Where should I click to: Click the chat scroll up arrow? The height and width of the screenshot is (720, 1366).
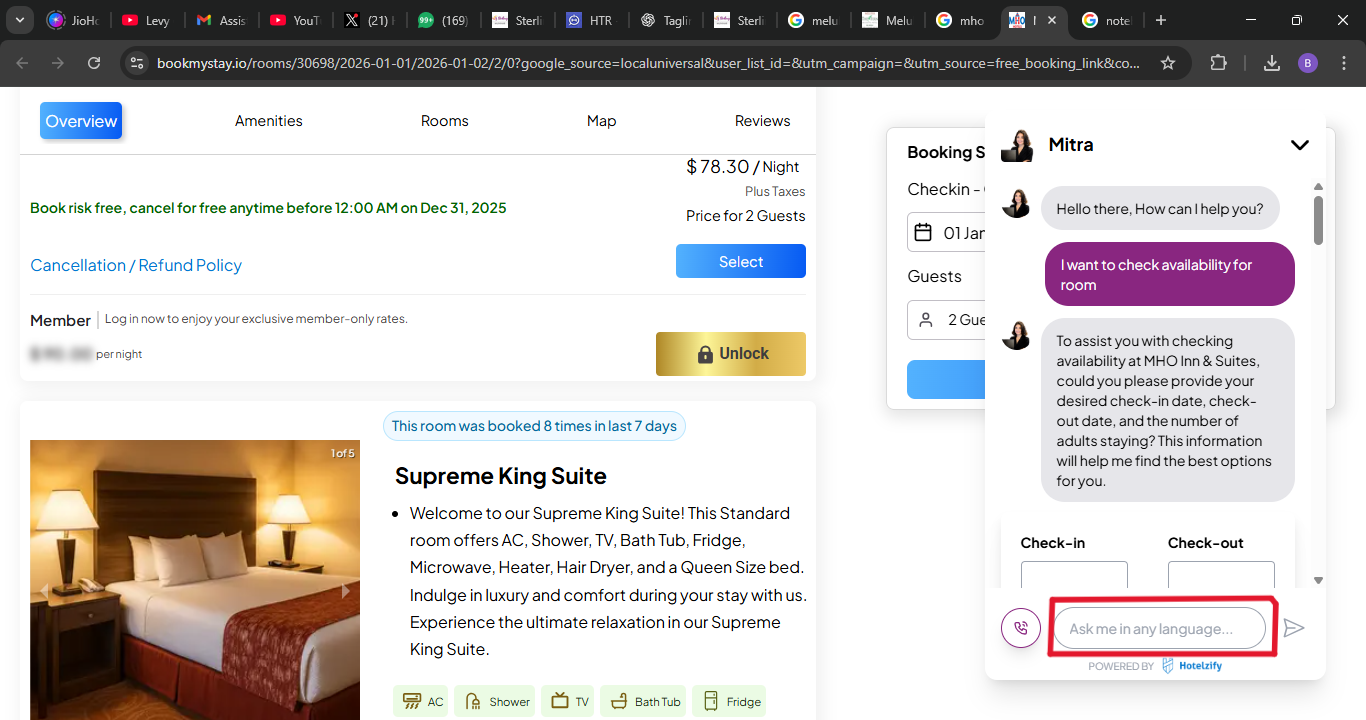pyautogui.click(x=1318, y=187)
